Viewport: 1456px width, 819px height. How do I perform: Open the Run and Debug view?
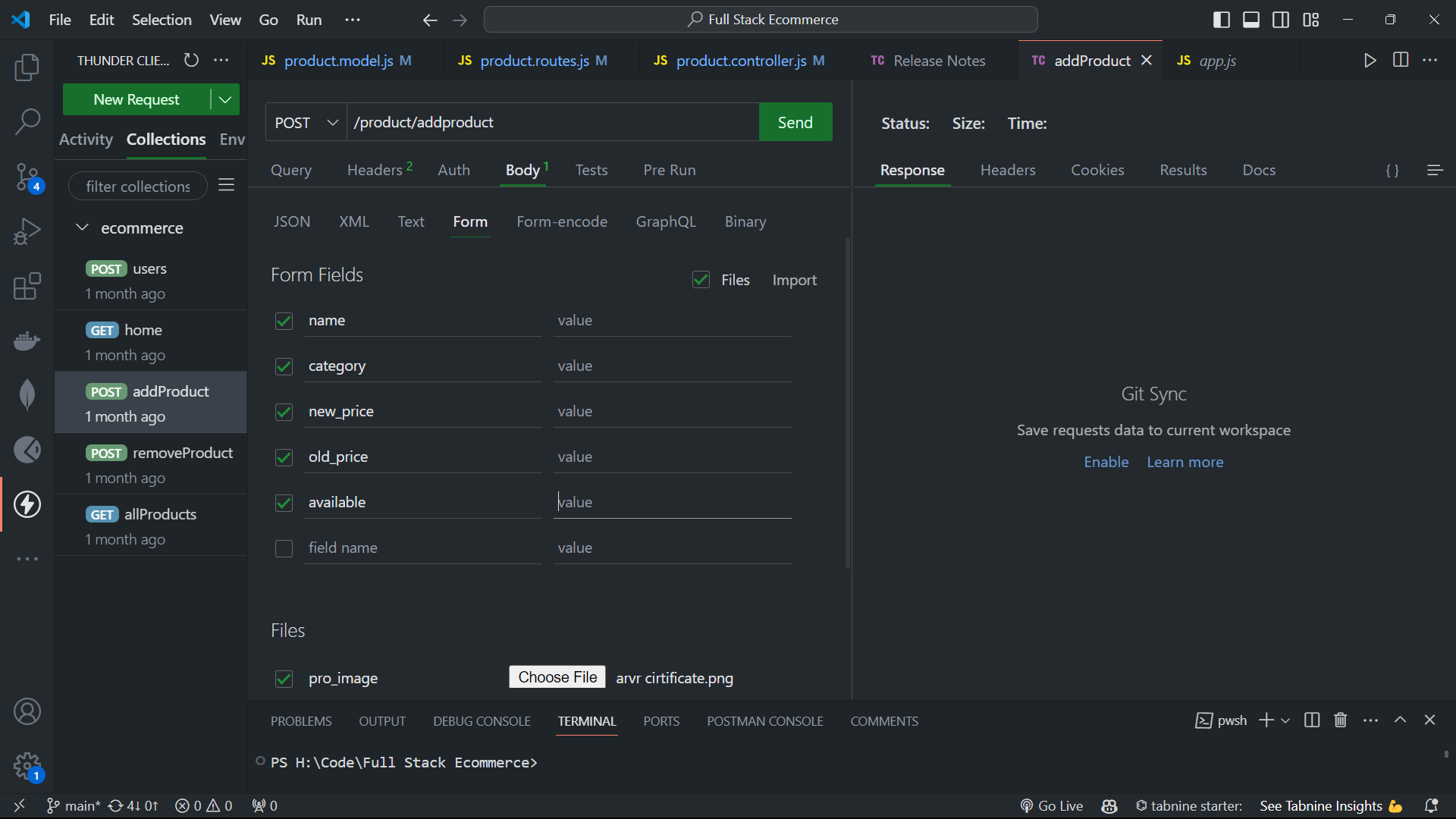tap(27, 231)
